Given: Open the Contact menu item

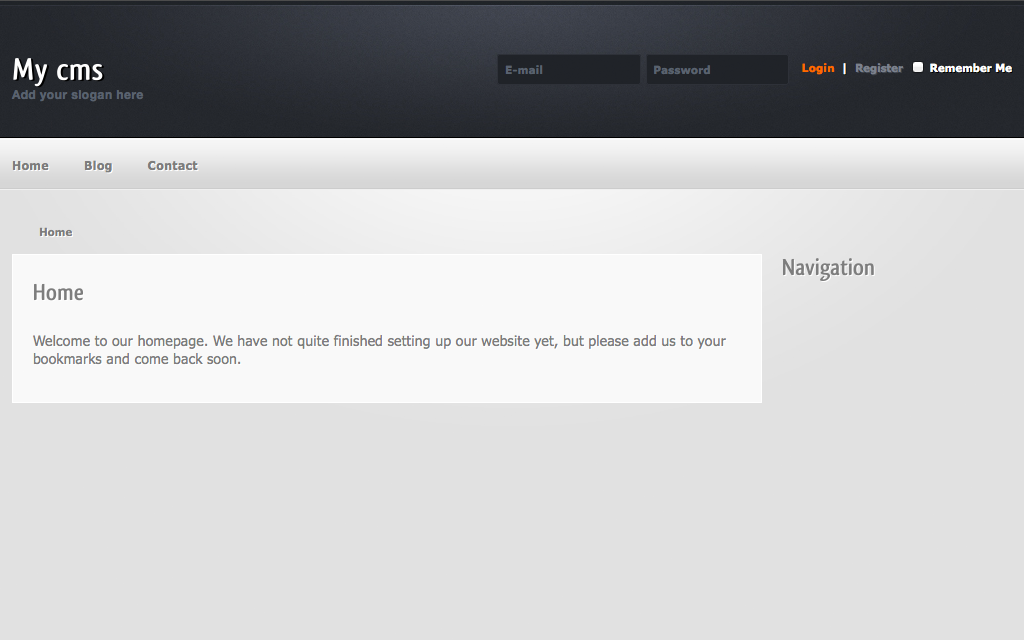Looking at the screenshot, I should [x=172, y=166].
